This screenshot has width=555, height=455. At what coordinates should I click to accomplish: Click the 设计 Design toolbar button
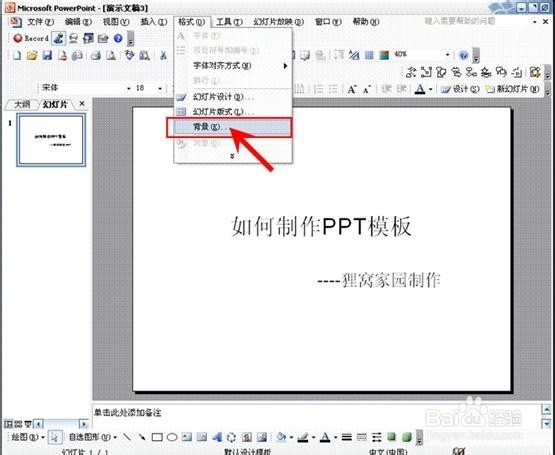click(x=460, y=89)
